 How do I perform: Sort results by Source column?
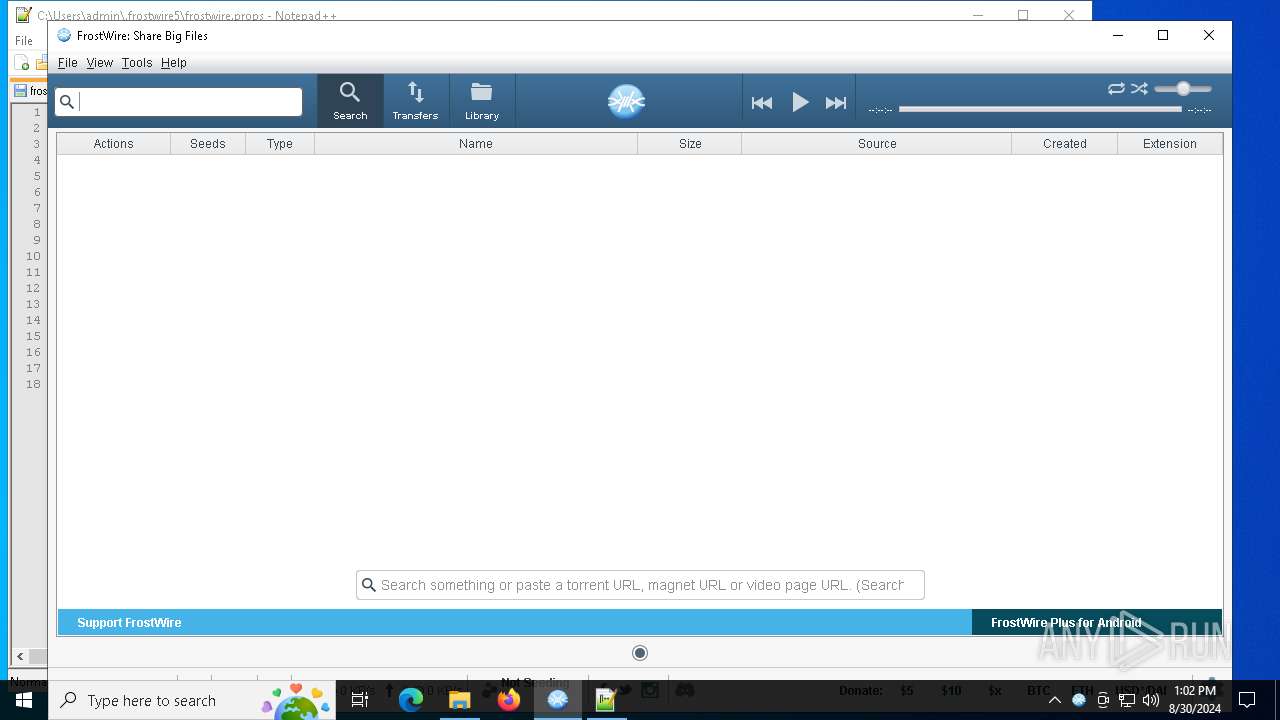[x=877, y=144]
